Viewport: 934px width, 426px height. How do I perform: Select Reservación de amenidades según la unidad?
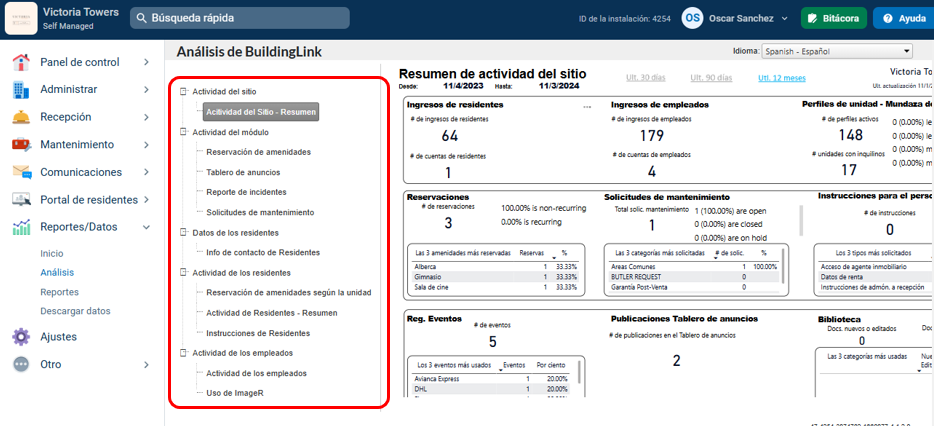pos(289,293)
